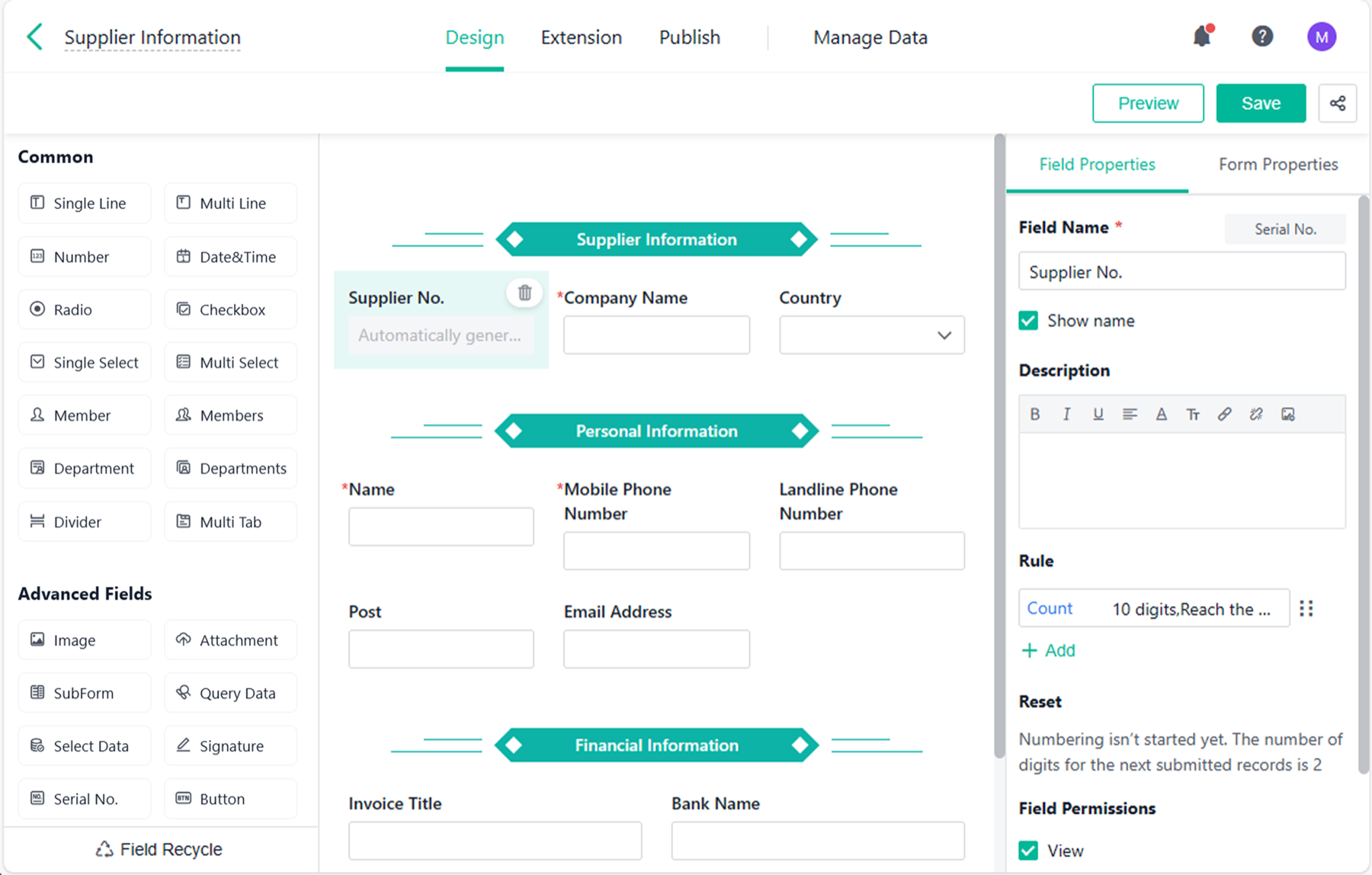Viewport: 1372px width, 875px height.
Task: Select the Form Properties tab
Action: point(1278,165)
